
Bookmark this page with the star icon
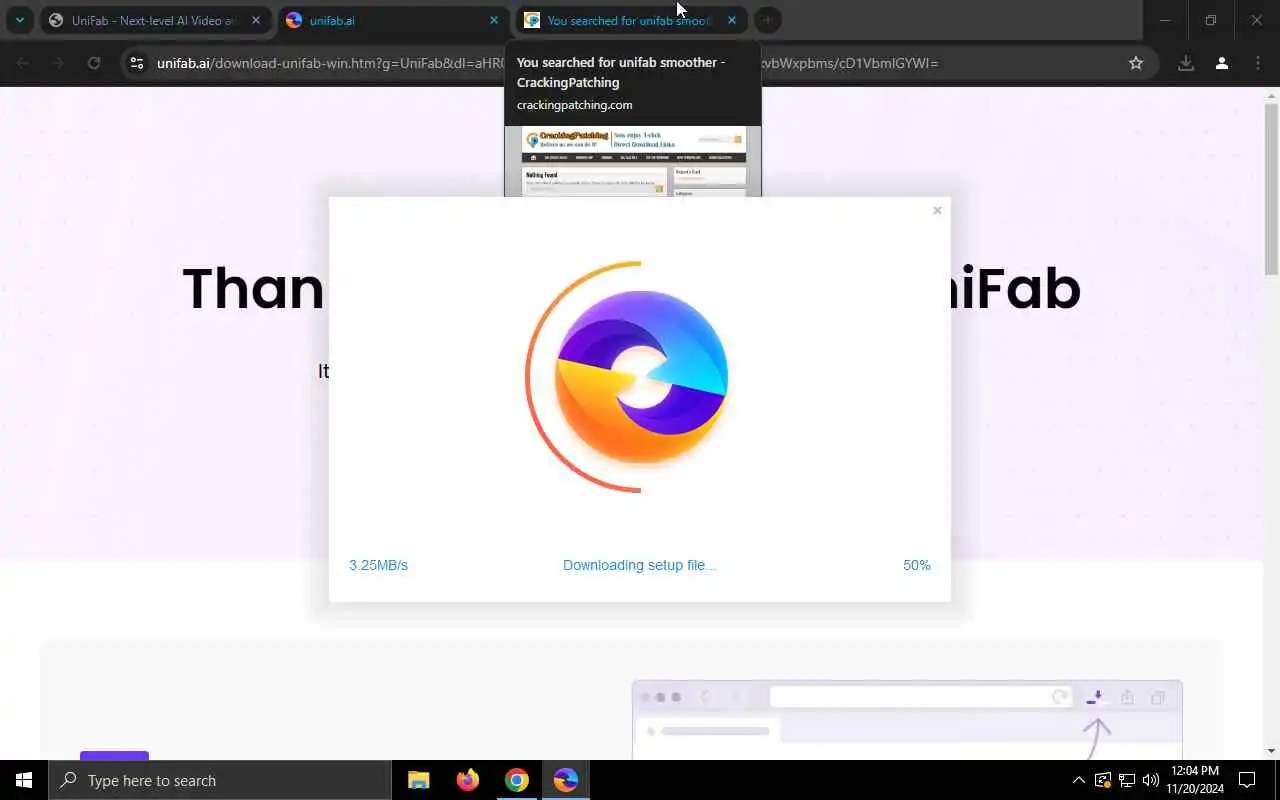tap(1136, 63)
